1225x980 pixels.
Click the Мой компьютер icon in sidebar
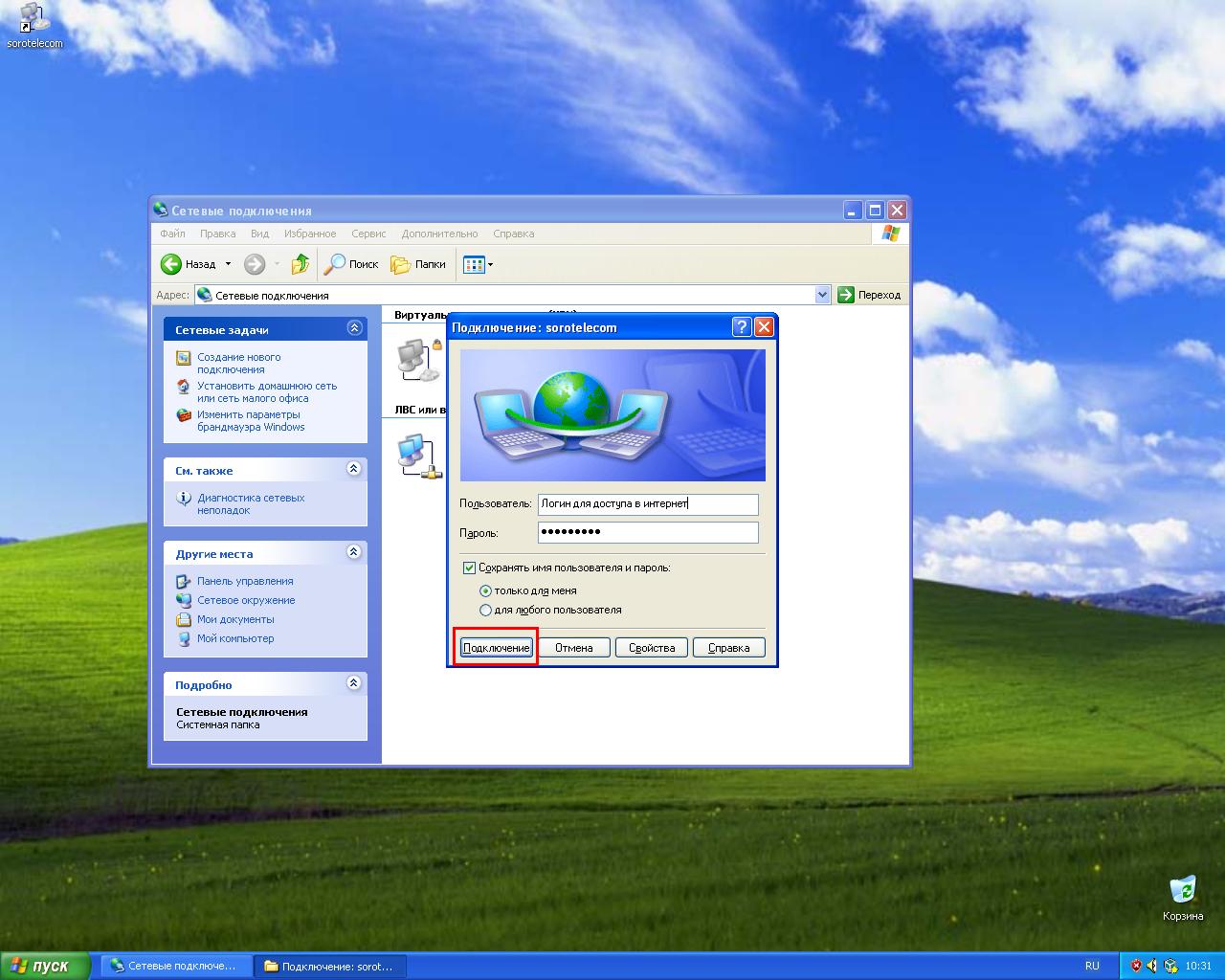(x=184, y=638)
